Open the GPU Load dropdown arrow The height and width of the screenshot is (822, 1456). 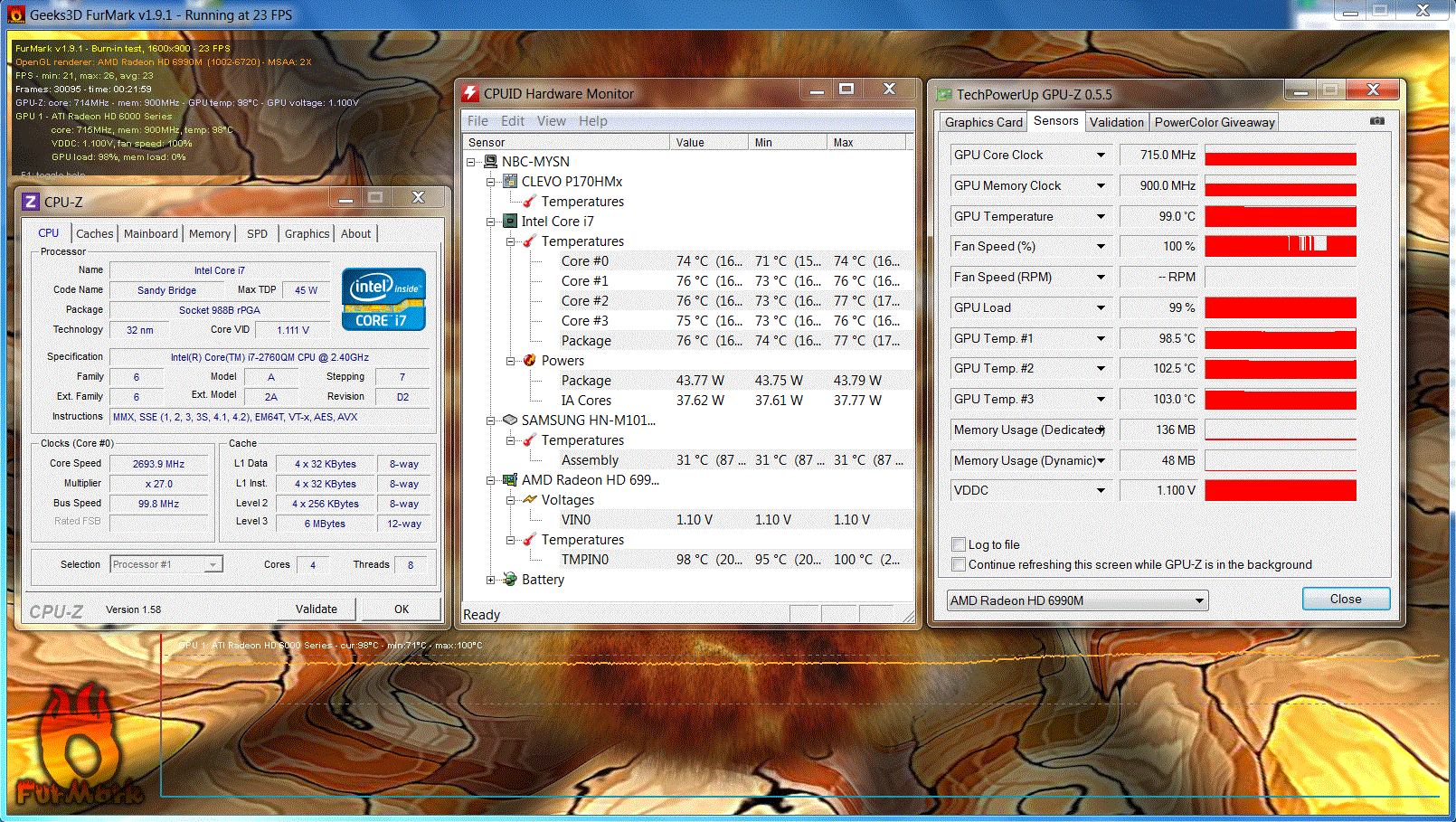[1101, 308]
